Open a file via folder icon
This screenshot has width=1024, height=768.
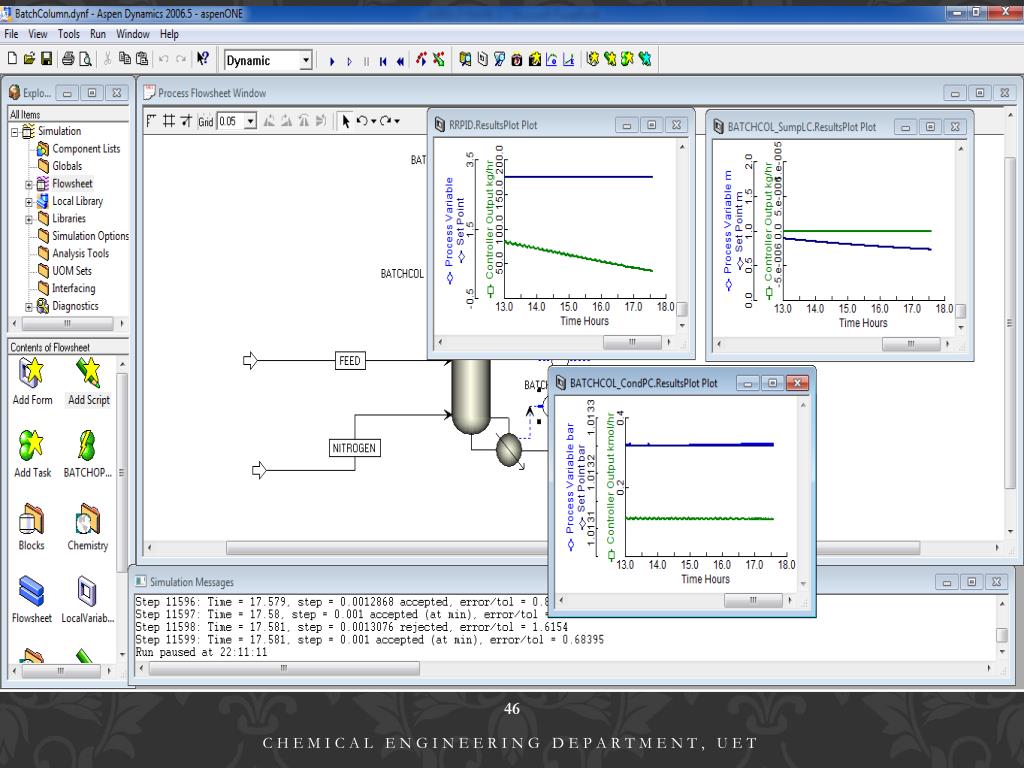(29, 59)
